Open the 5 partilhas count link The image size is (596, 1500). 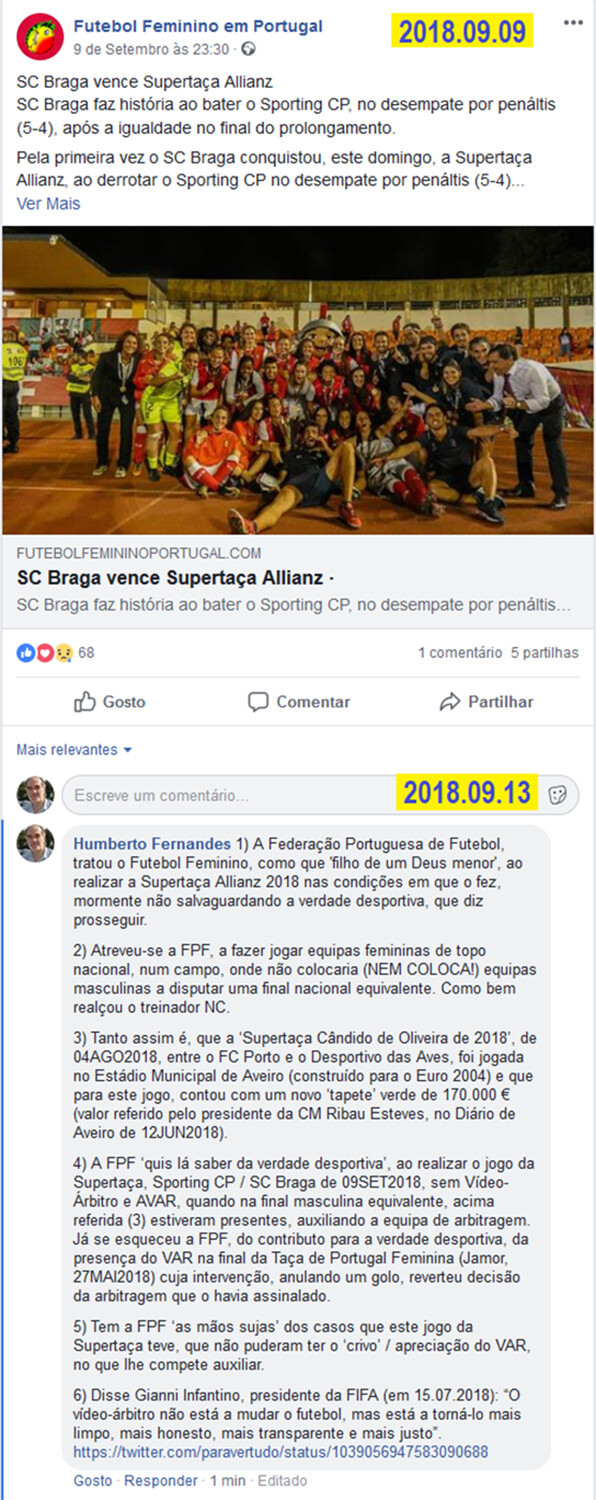[x=544, y=653]
